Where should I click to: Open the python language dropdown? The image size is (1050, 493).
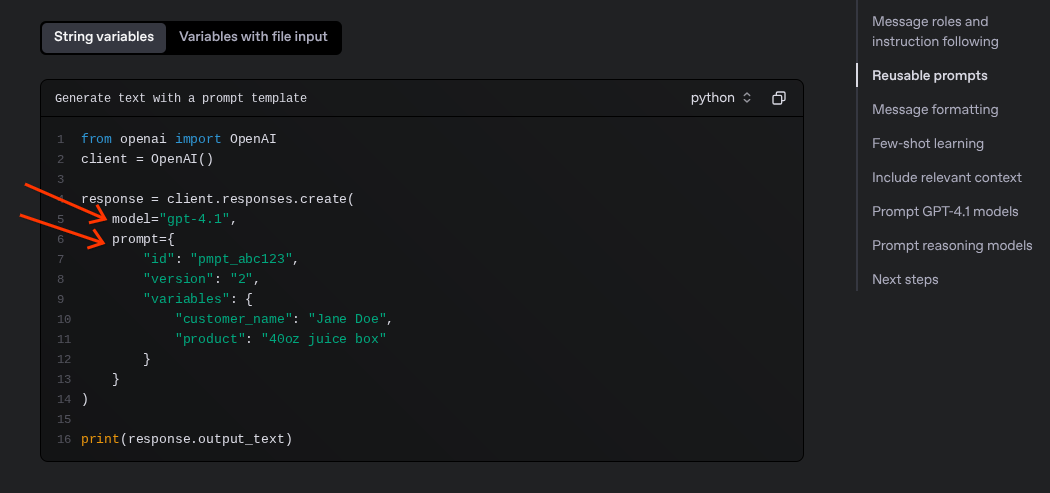click(x=720, y=98)
